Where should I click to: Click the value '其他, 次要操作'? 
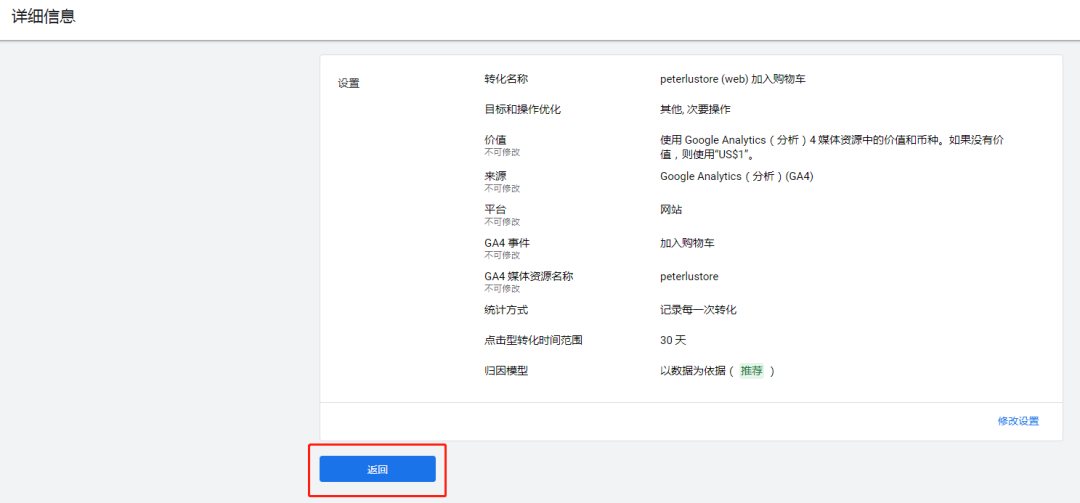695,109
